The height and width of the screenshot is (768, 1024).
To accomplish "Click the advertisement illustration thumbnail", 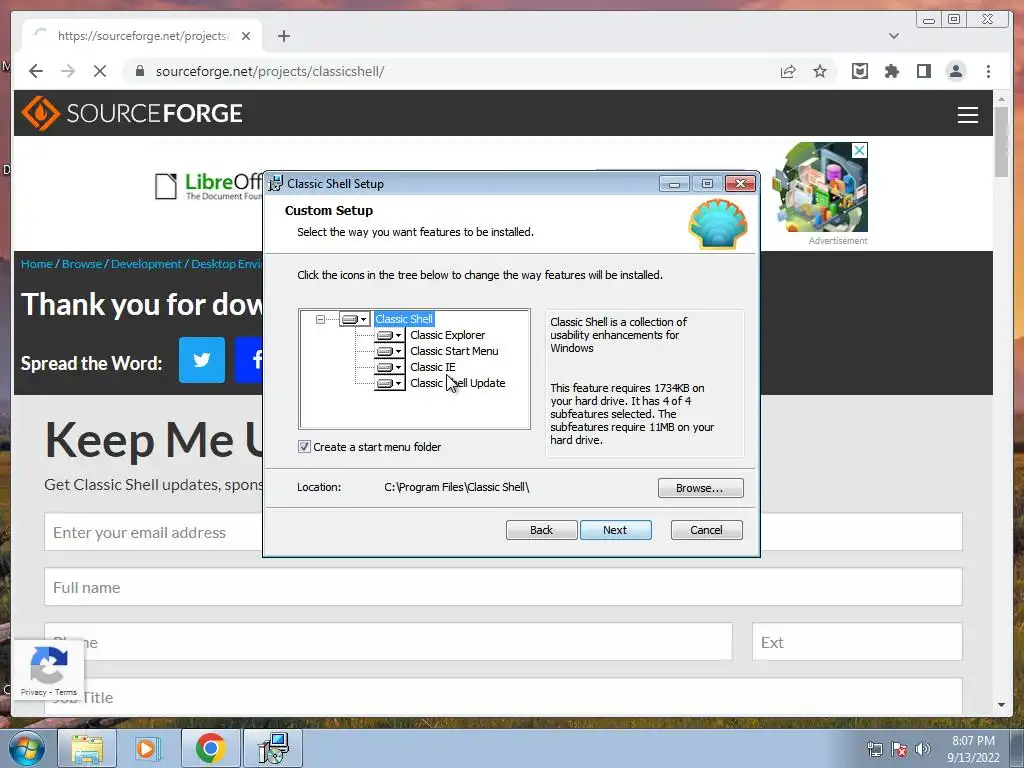I will tap(820, 187).
